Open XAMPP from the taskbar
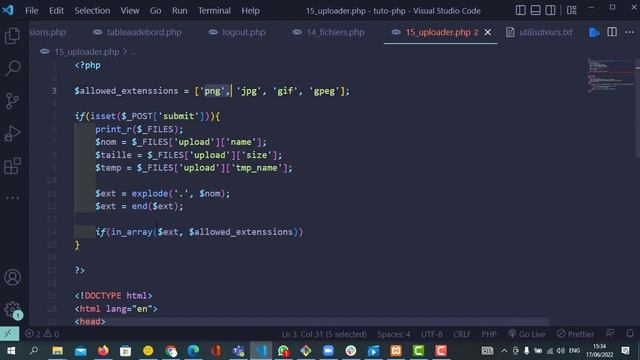The height and width of the screenshot is (360, 640). click(x=396, y=351)
